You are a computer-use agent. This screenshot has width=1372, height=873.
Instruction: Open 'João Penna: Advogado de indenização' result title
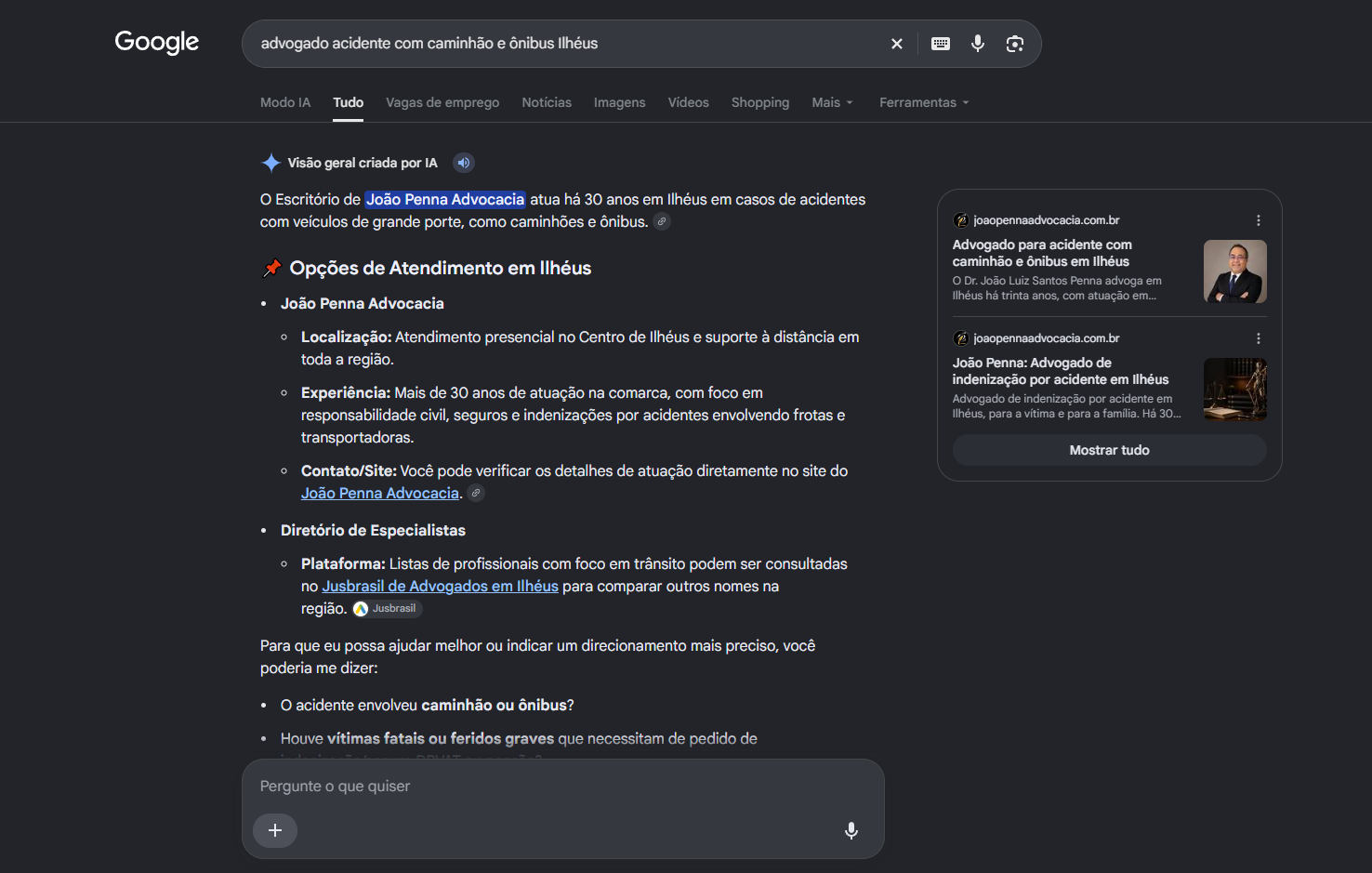[1061, 371]
